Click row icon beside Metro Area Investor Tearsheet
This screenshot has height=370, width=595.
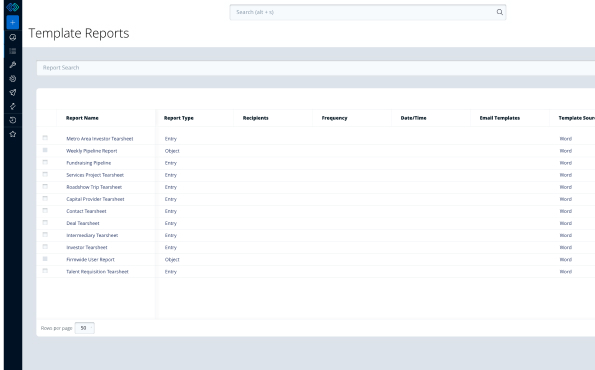[45, 138]
